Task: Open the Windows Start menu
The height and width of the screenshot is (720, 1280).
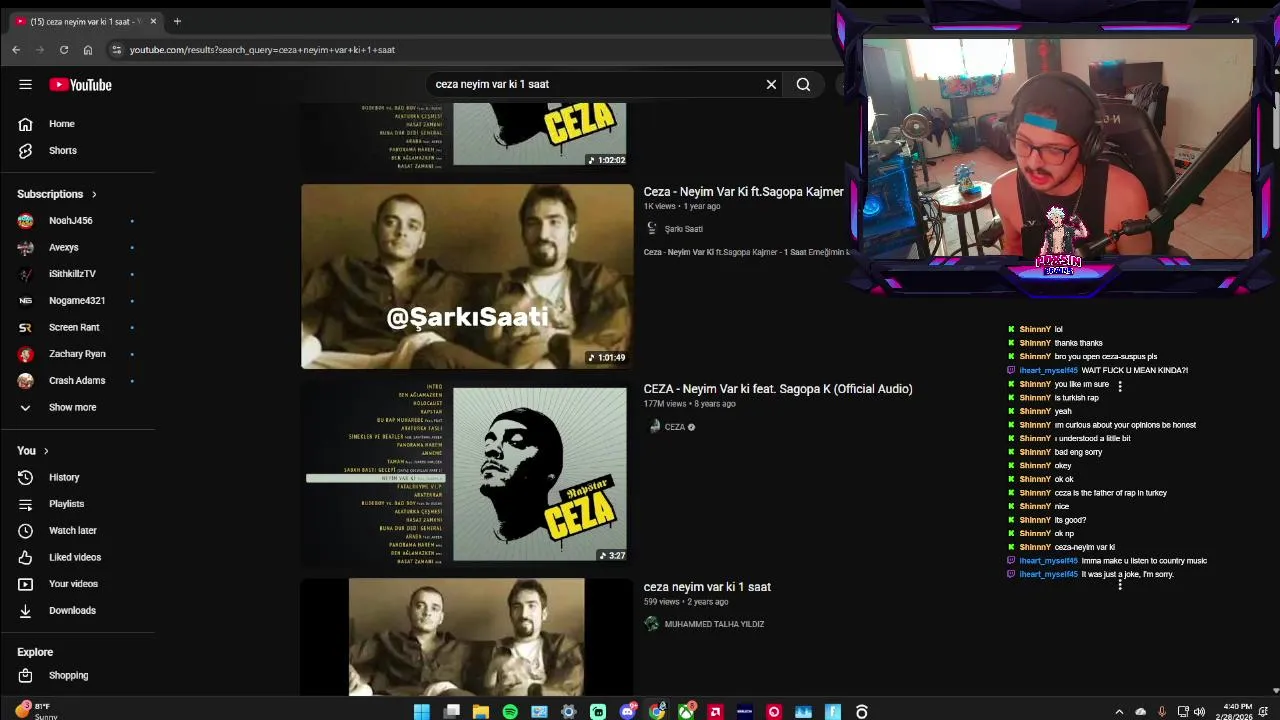Action: (x=422, y=712)
